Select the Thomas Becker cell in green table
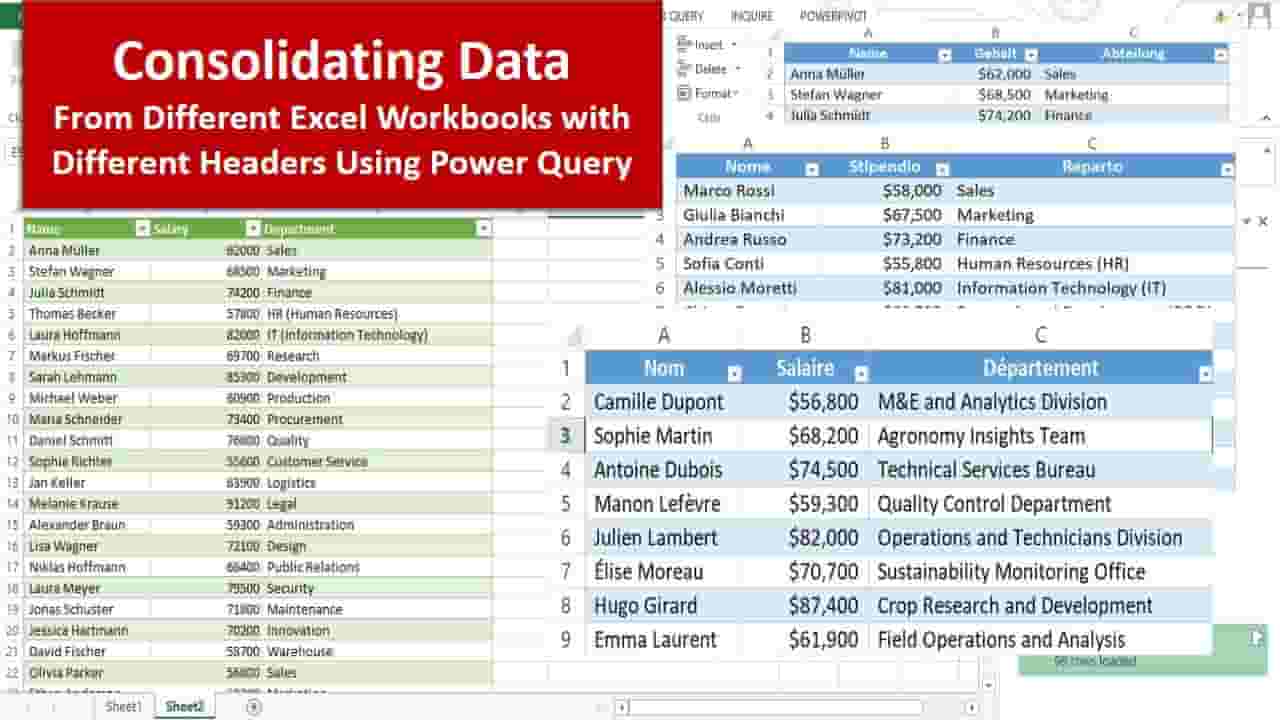The height and width of the screenshot is (720, 1280). 87,314
